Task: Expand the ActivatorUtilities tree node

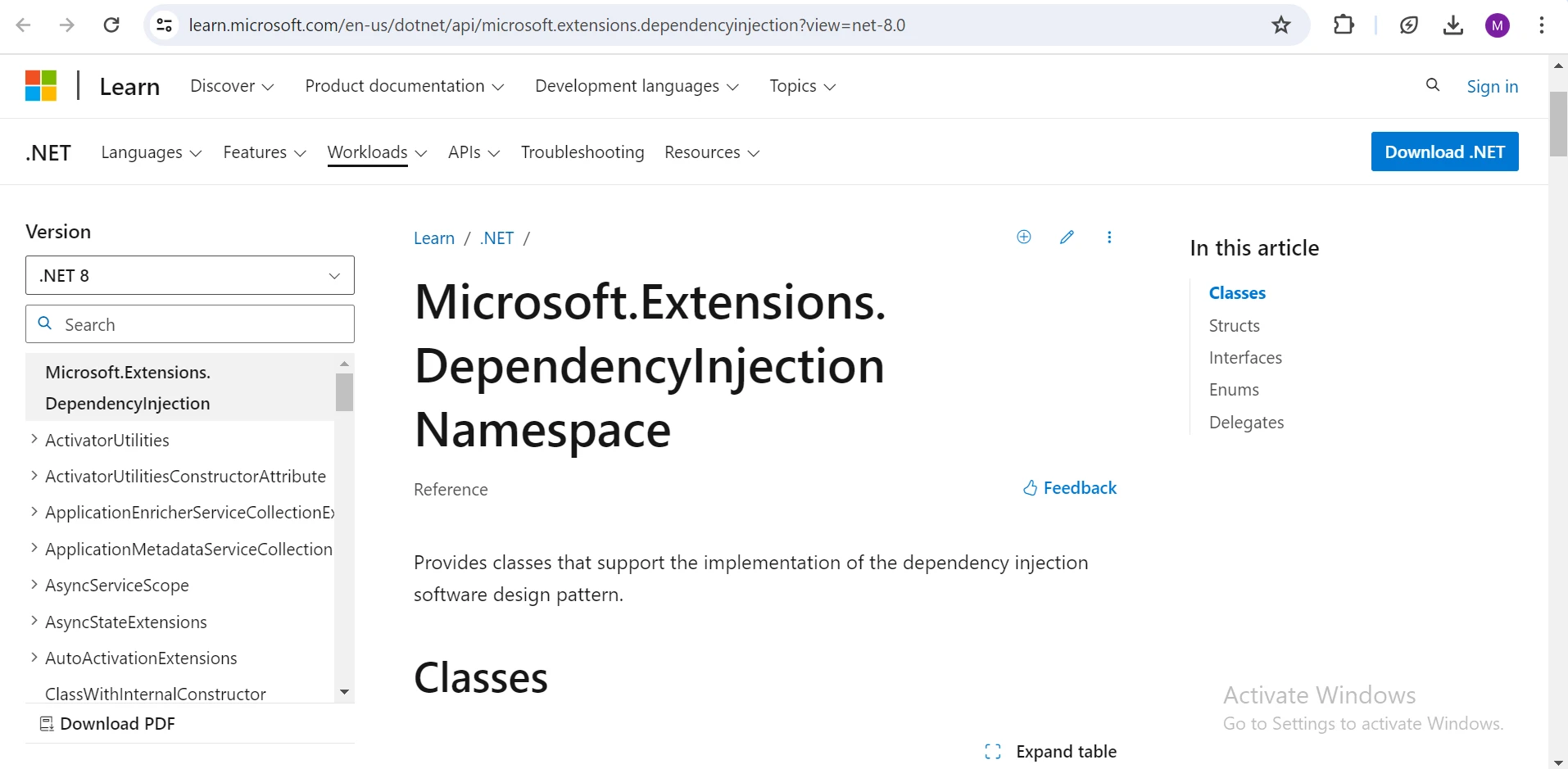Action: tap(34, 439)
